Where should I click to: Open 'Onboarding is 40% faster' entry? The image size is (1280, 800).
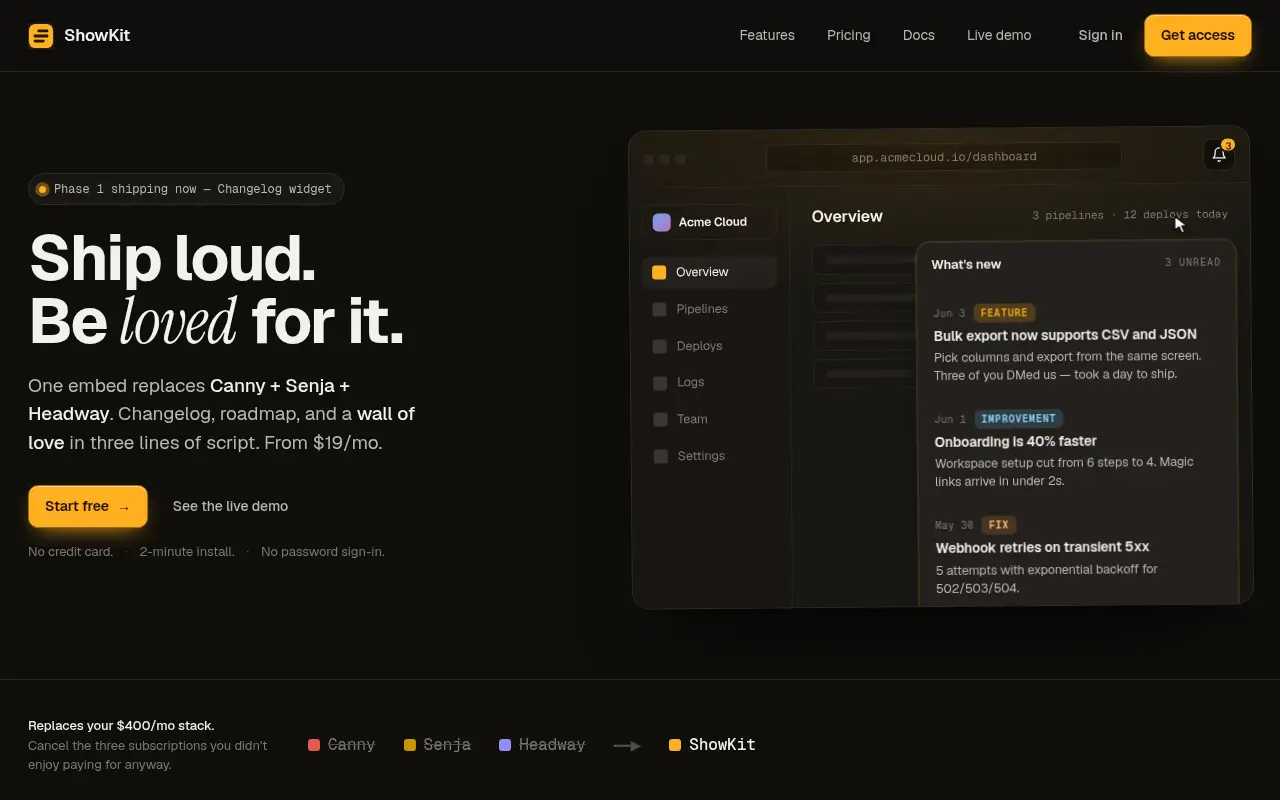tap(1015, 441)
